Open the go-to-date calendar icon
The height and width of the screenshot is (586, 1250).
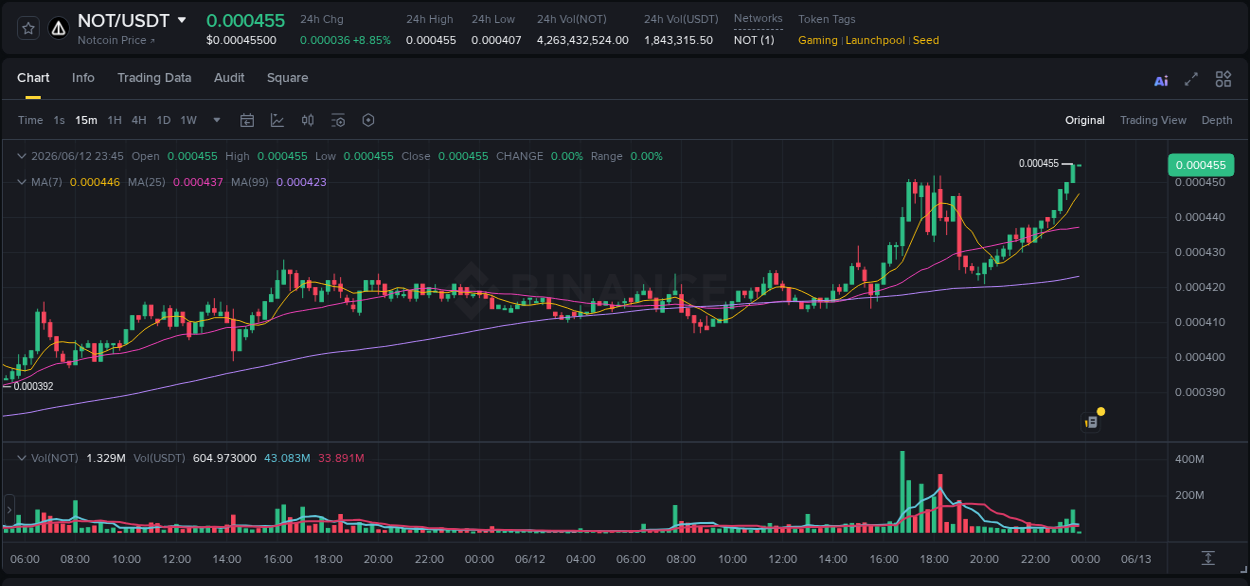(x=247, y=120)
